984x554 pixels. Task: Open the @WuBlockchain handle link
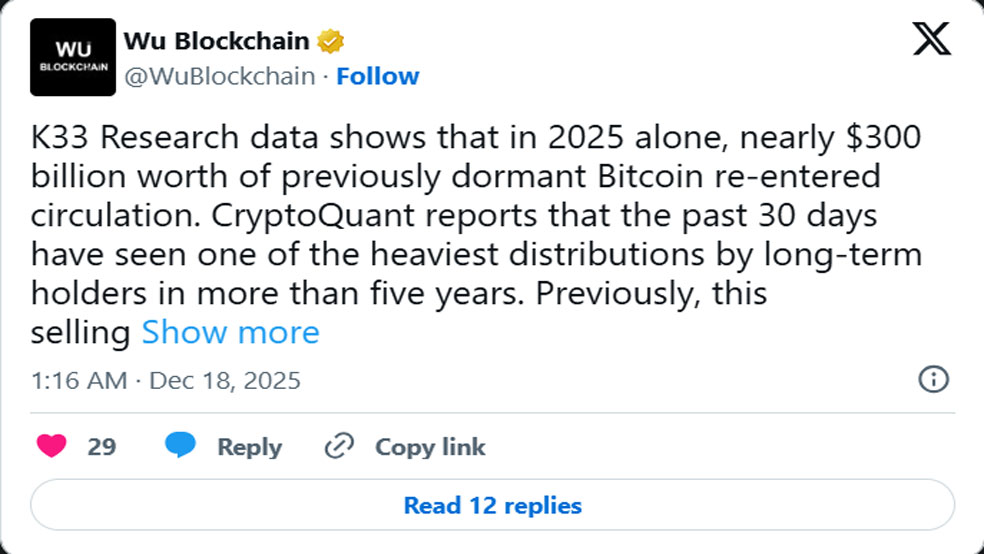219,77
